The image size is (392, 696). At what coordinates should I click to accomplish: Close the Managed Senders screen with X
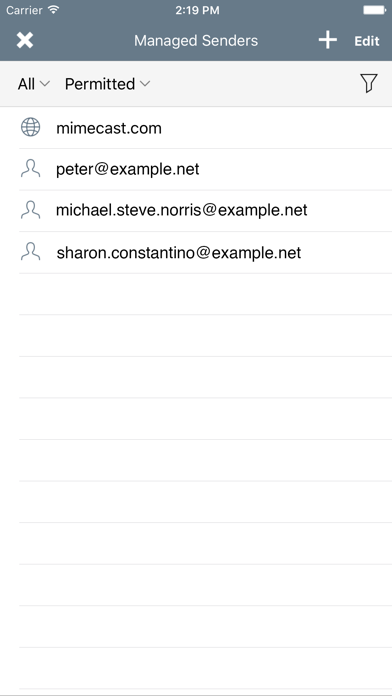[25, 40]
